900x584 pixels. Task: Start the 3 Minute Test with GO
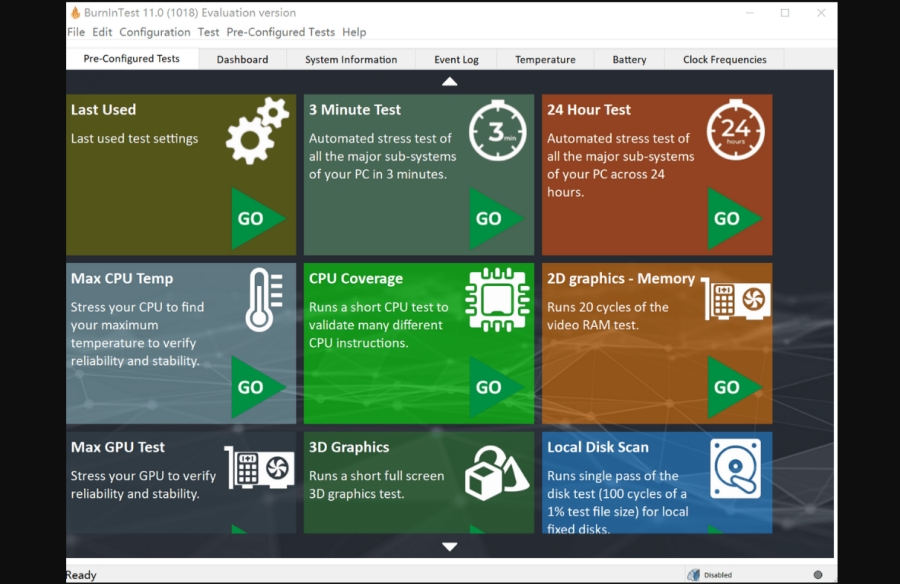(496, 218)
